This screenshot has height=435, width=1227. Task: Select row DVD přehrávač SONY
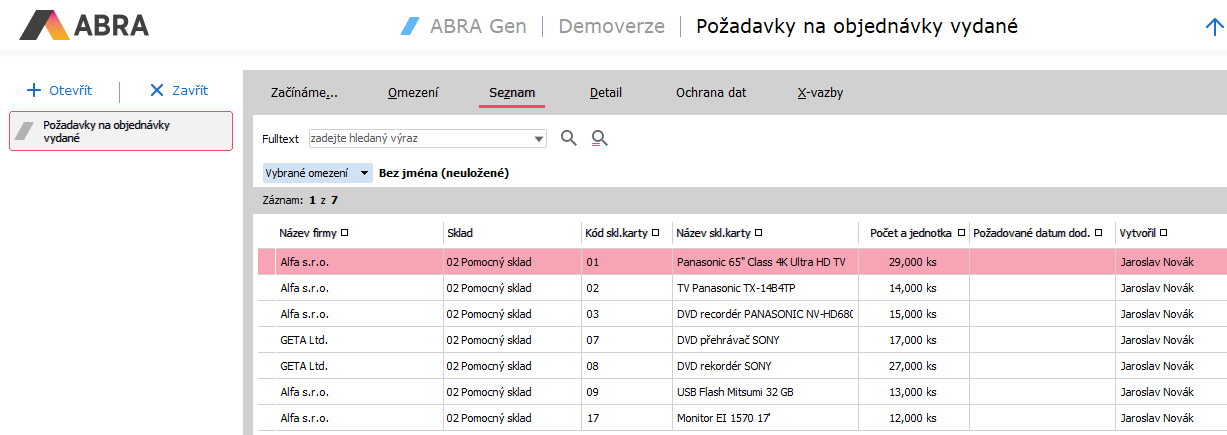741,340
